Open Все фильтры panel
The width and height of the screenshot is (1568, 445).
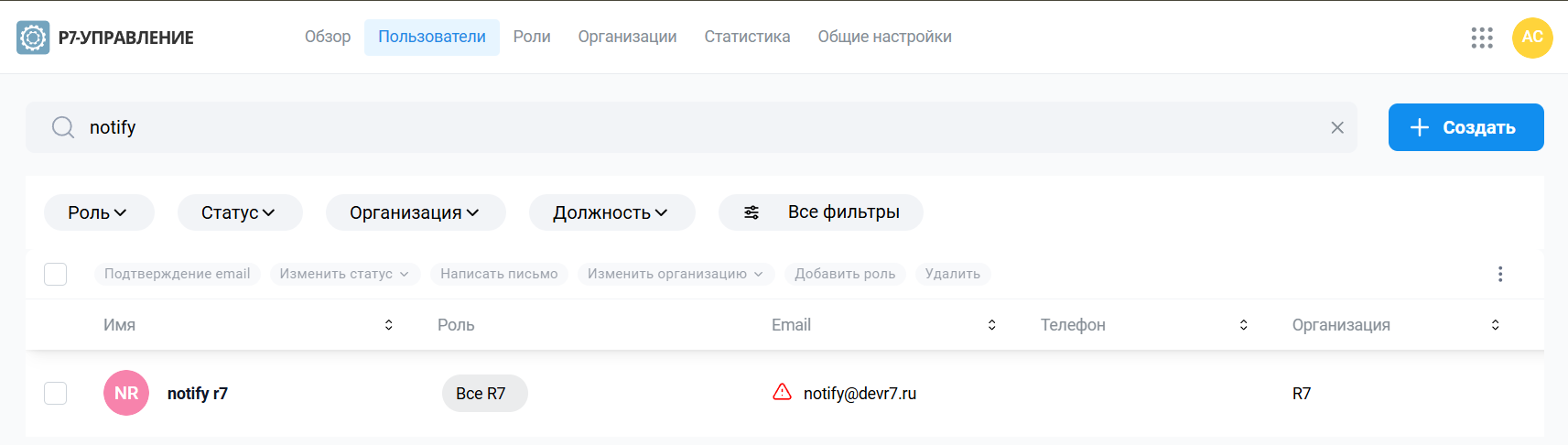coord(821,212)
